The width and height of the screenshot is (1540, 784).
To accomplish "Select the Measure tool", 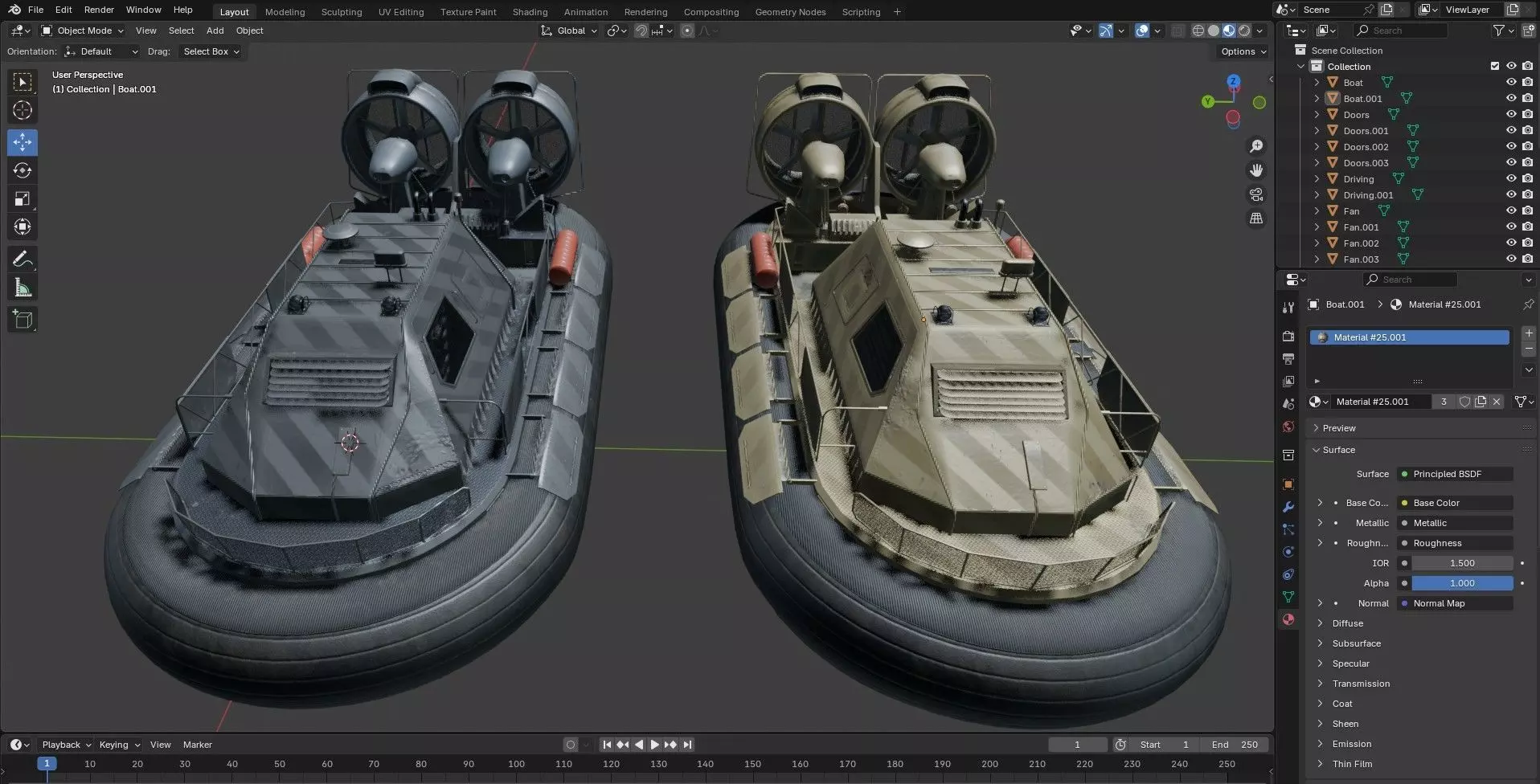I will click(x=23, y=288).
